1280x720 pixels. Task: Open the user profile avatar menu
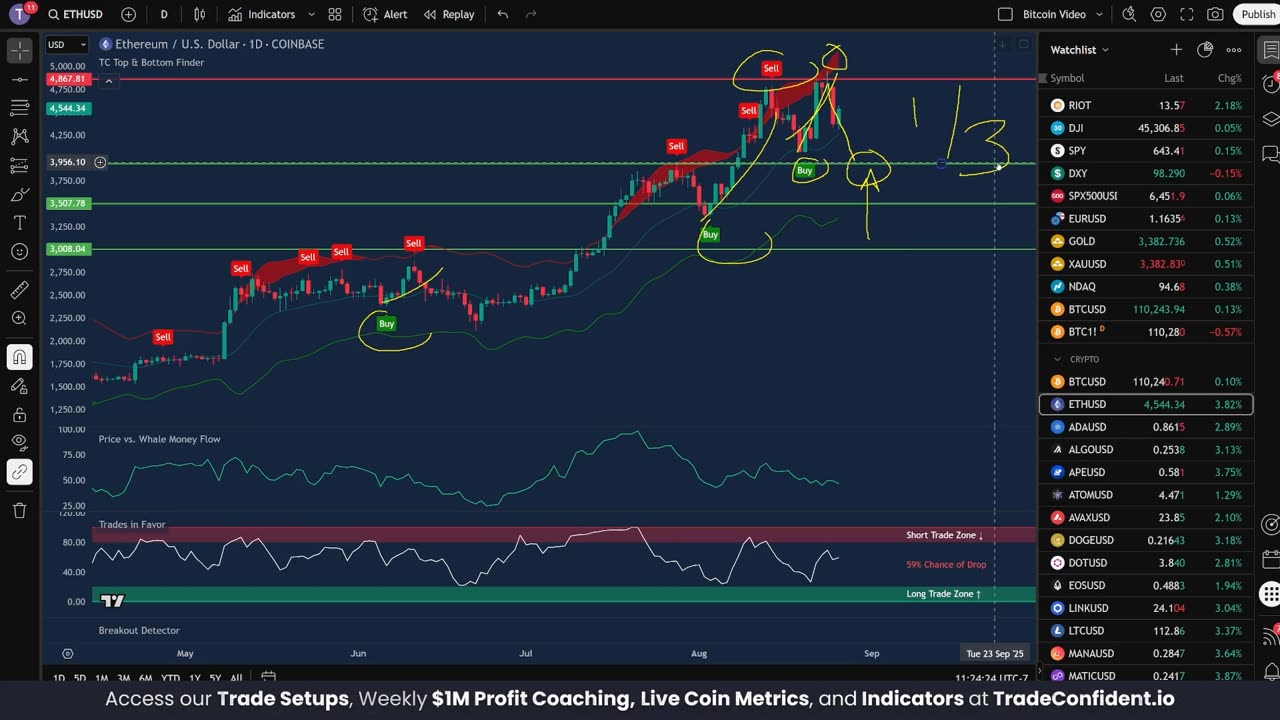coord(20,14)
